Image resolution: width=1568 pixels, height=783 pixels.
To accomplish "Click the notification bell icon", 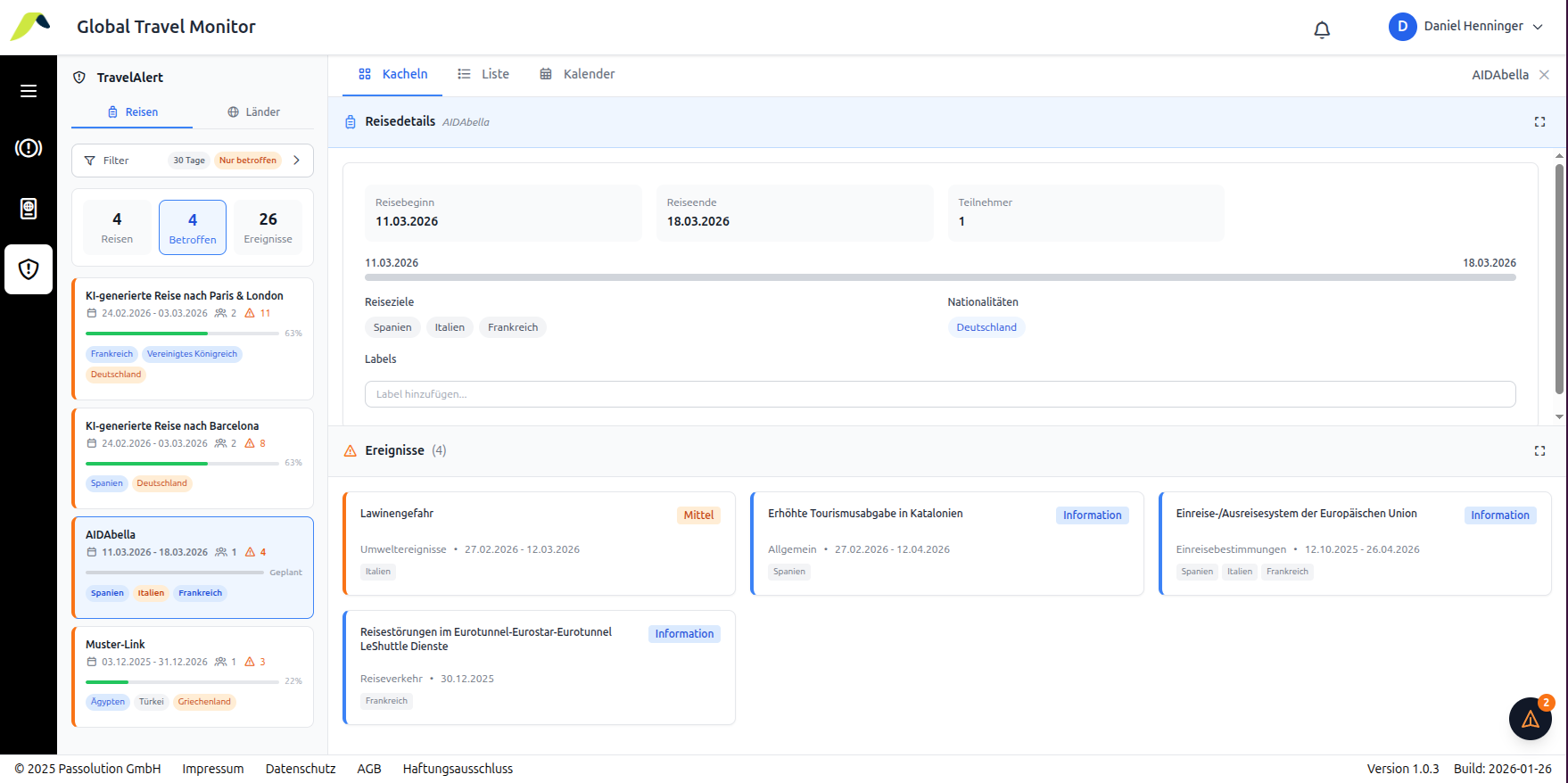I will [x=1322, y=29].
